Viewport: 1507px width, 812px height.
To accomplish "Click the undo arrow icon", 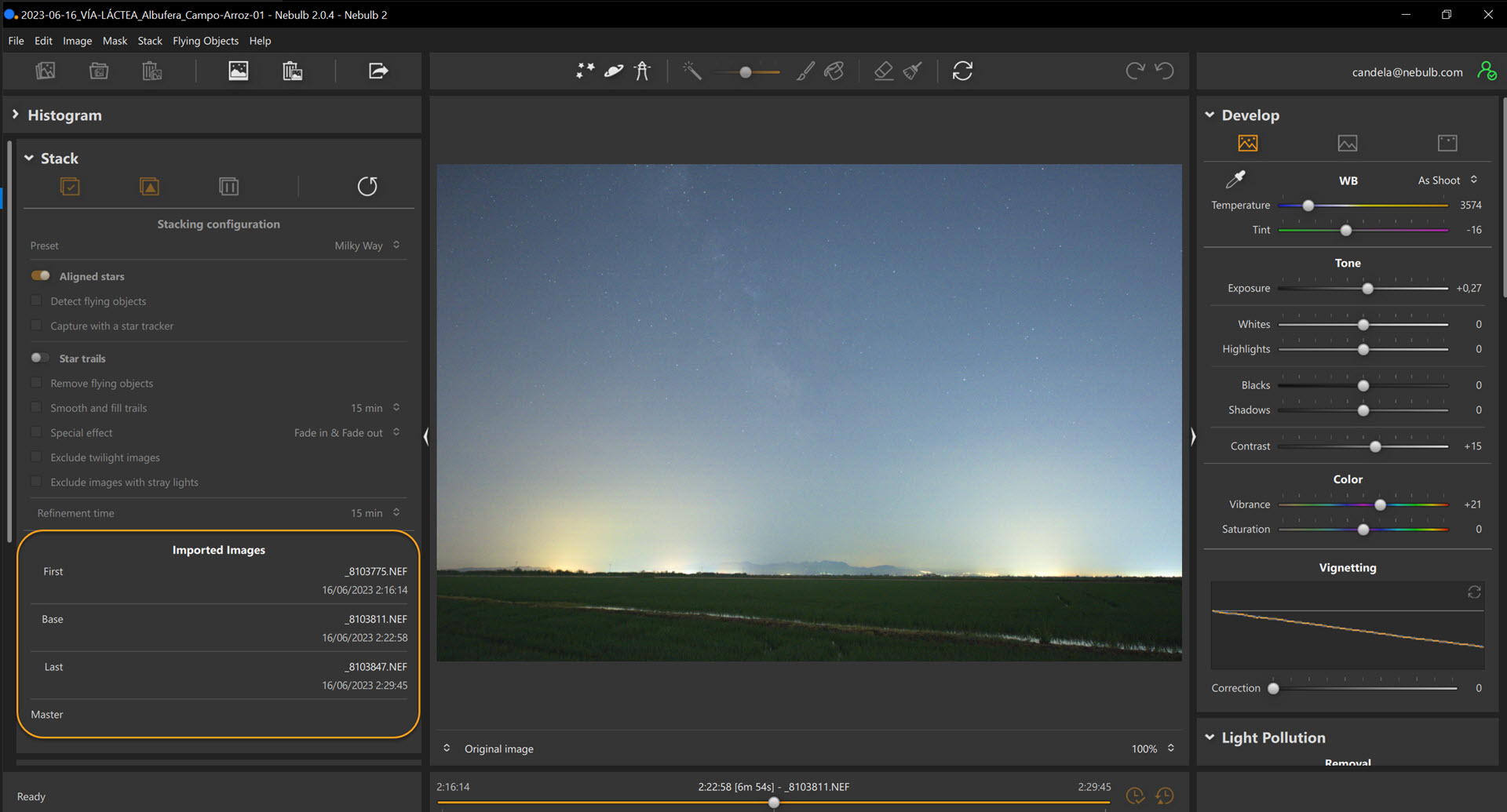I will [x=1165, y=71].
